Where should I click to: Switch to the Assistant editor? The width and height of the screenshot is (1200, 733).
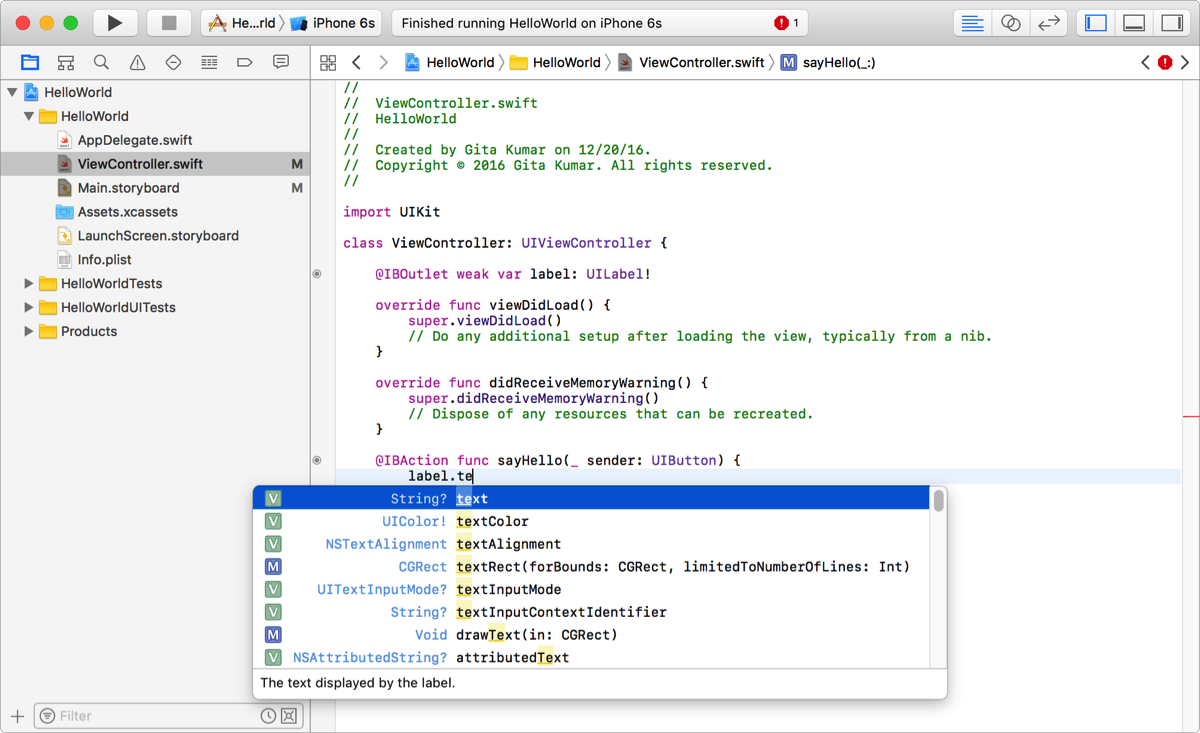[1011, 23]
